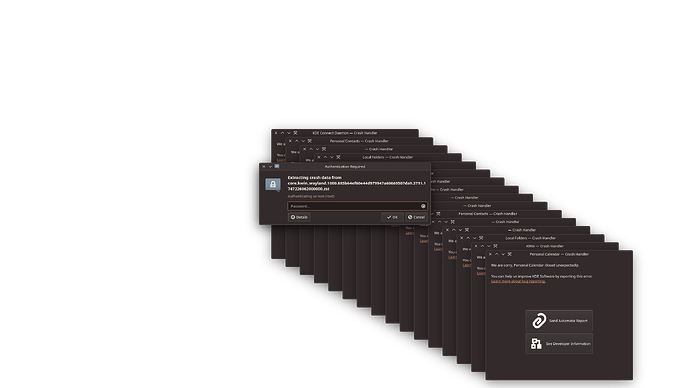Click crash icon in Personal Calendar title bar

[510, 254]
